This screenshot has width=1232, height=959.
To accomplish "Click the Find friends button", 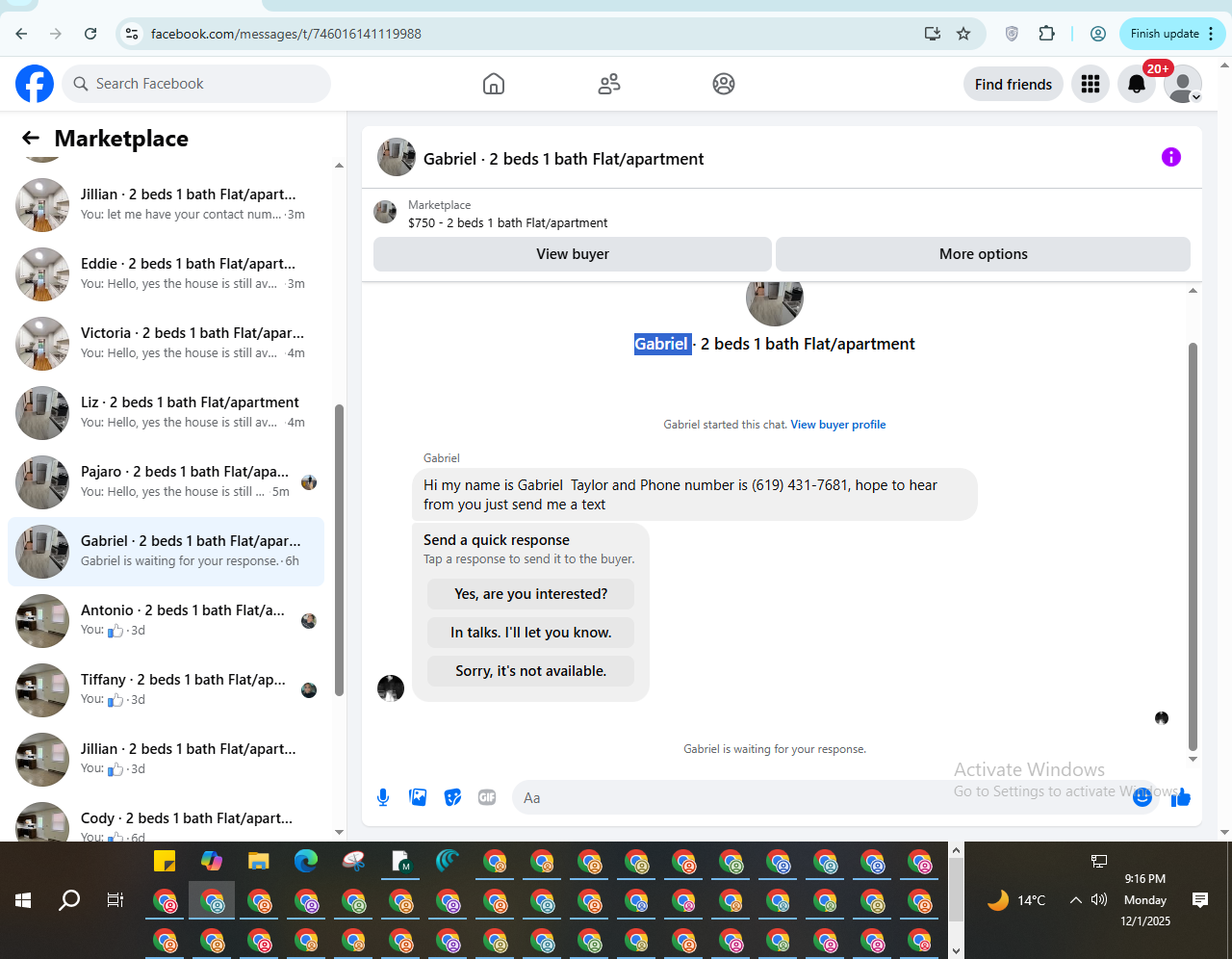I will [x=1014, y=84].
